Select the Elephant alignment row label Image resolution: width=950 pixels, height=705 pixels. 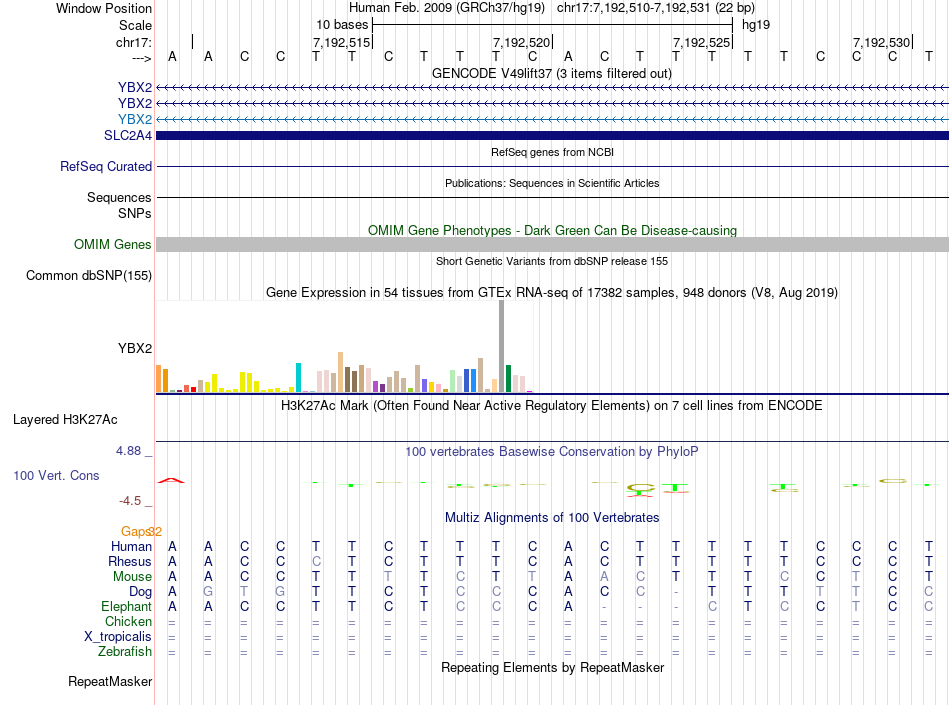[127, 606]
